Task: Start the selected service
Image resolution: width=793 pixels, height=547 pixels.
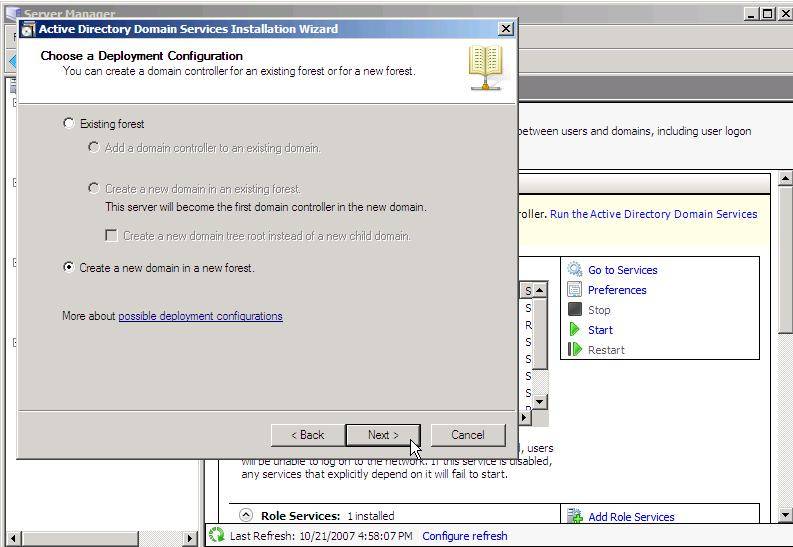Action: 600,330
